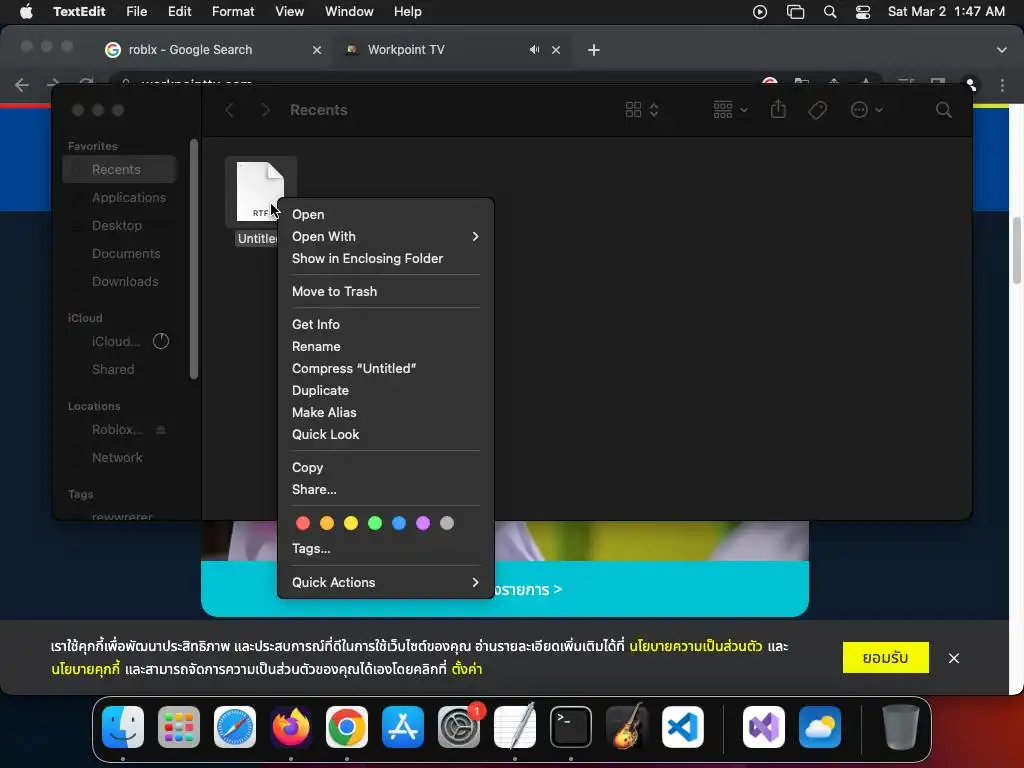Open the Format menu in menu bar

(x=233, y=12)
